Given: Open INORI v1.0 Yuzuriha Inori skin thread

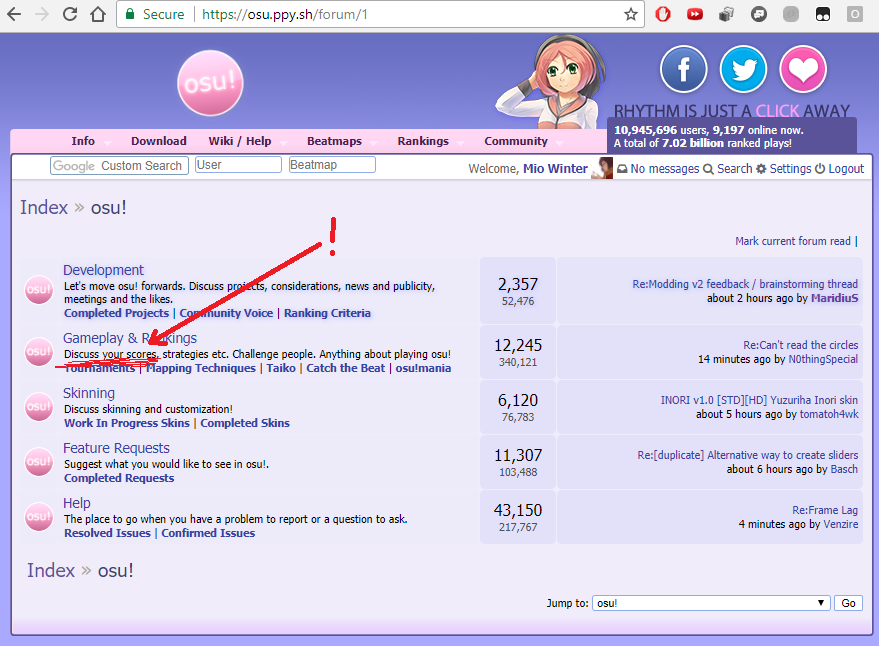Looking at the screenshot, I should click(759, 400).
